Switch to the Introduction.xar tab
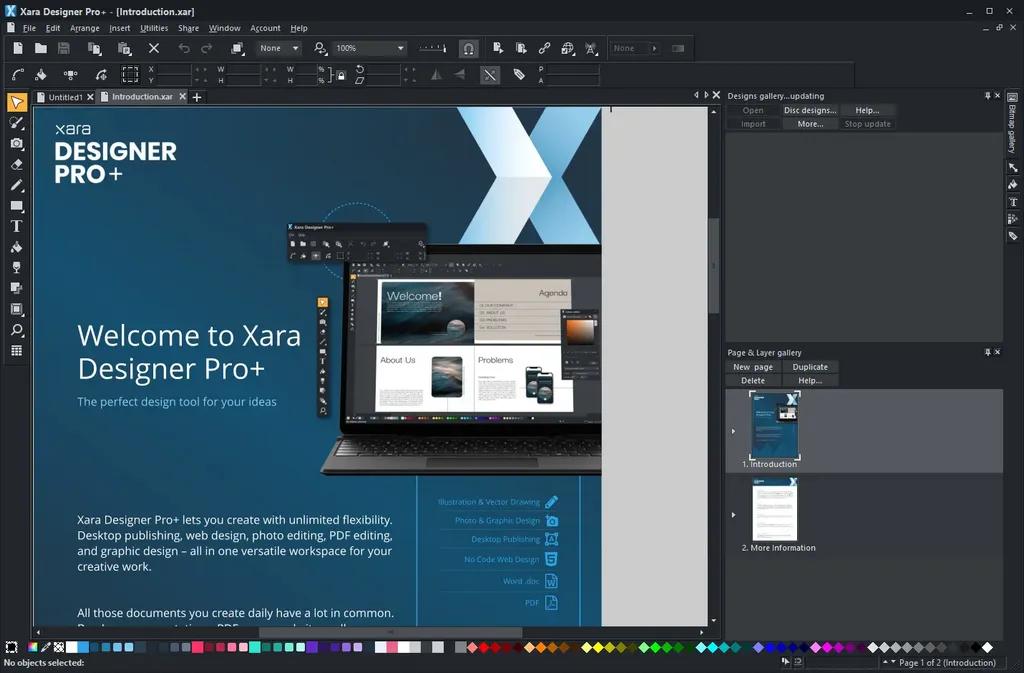The height and width of the screenshot is (673, 1024). pos(142,97)
